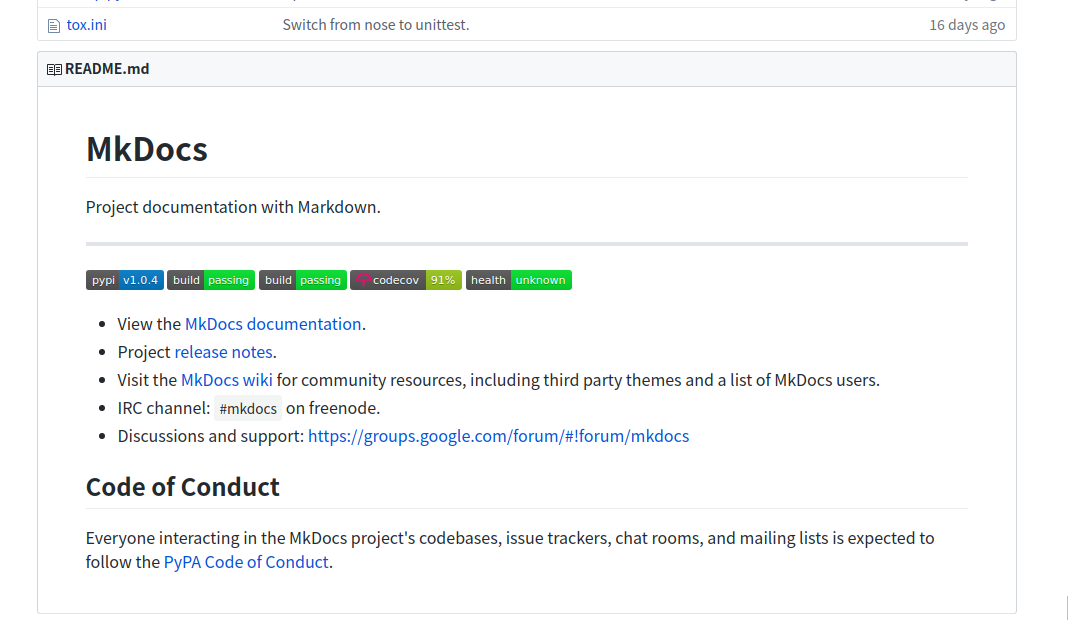Click the "16 days ago" timestamp

966,25
